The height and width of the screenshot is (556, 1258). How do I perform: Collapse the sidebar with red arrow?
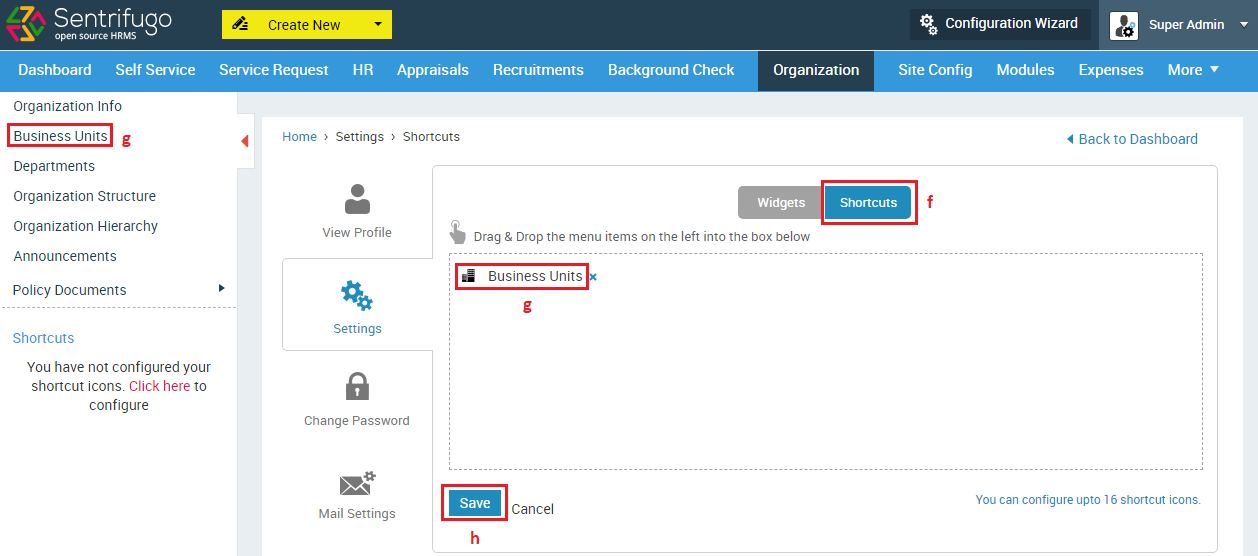click(245, 141)
